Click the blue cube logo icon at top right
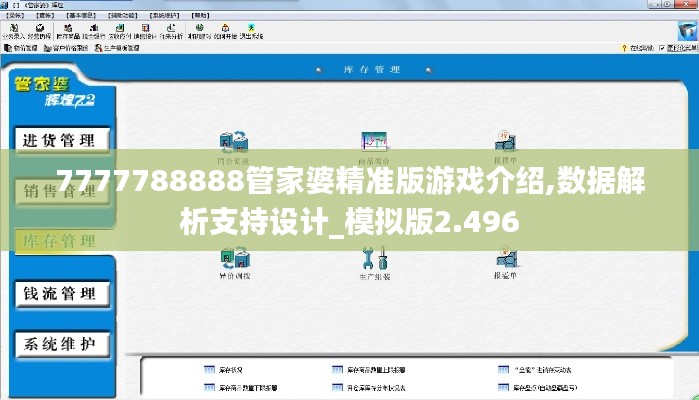The width and height of the screenshot is (699, 400). [x=687, y=31]
